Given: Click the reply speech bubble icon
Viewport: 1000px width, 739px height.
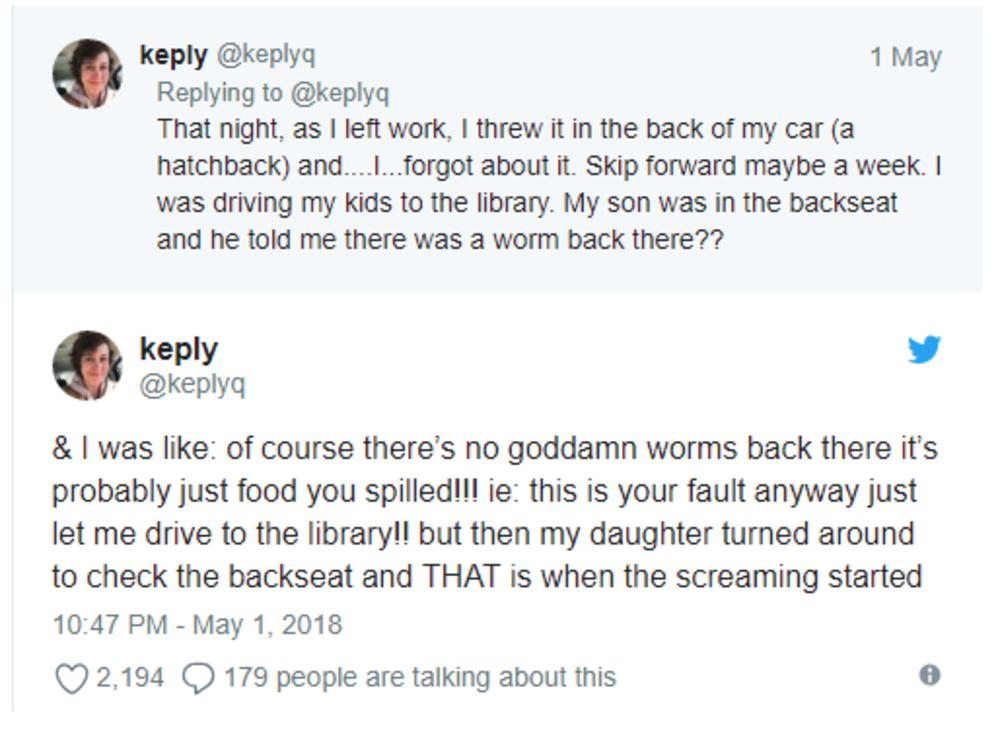Looking at the screenshot, I should tap(198, 679).
